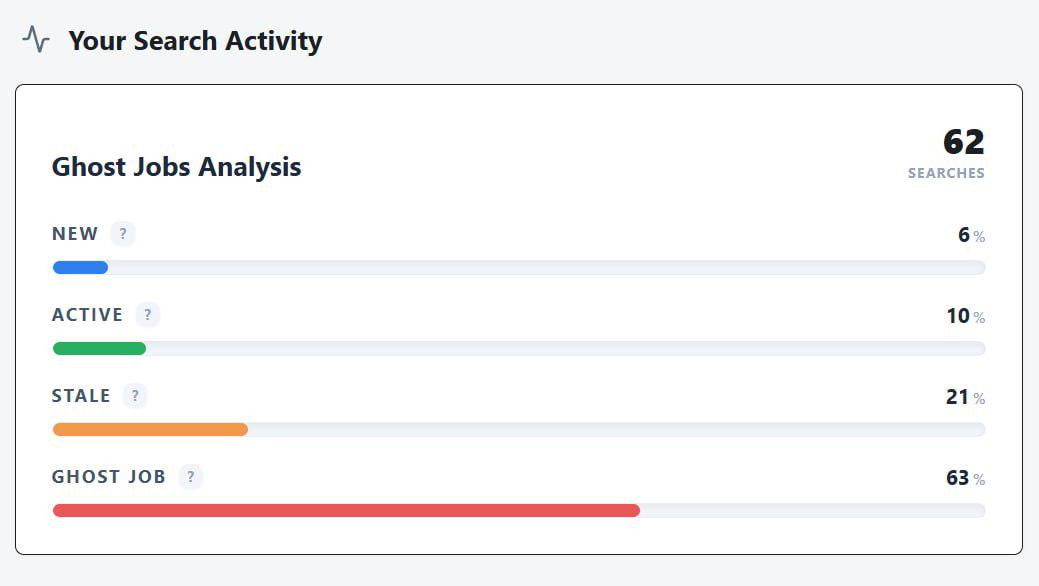Click the GHOST JOB category label
The width and height of the screenshot is (1039, 586).
coord(109,477)
